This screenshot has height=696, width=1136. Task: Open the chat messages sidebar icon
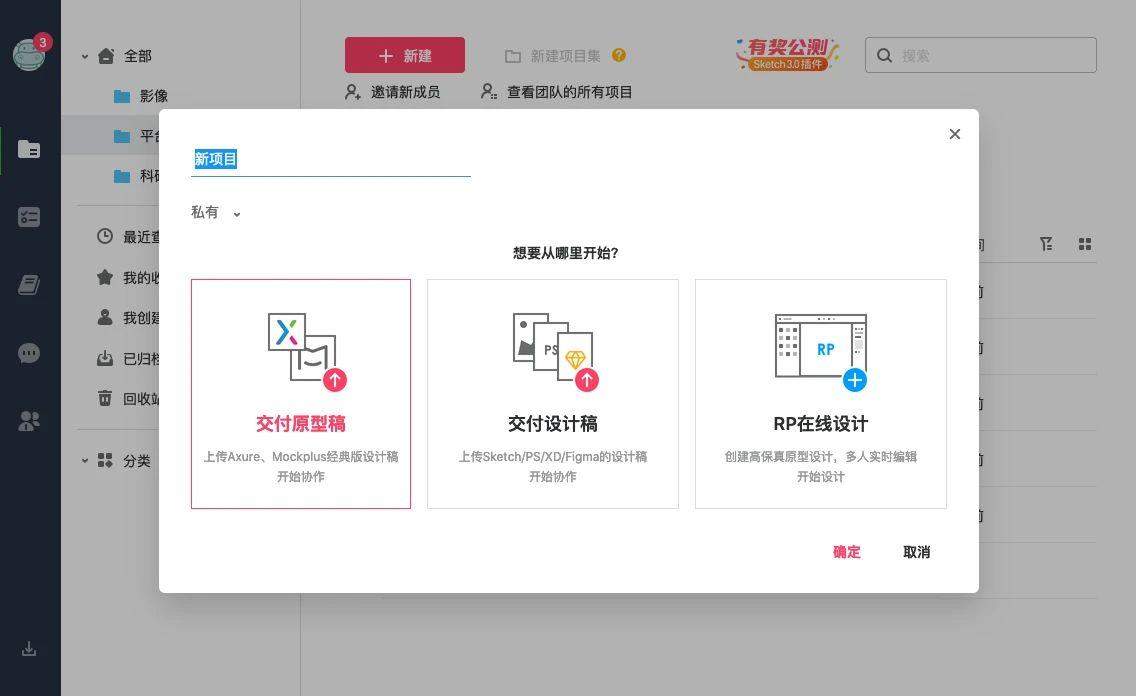[29, 353]
